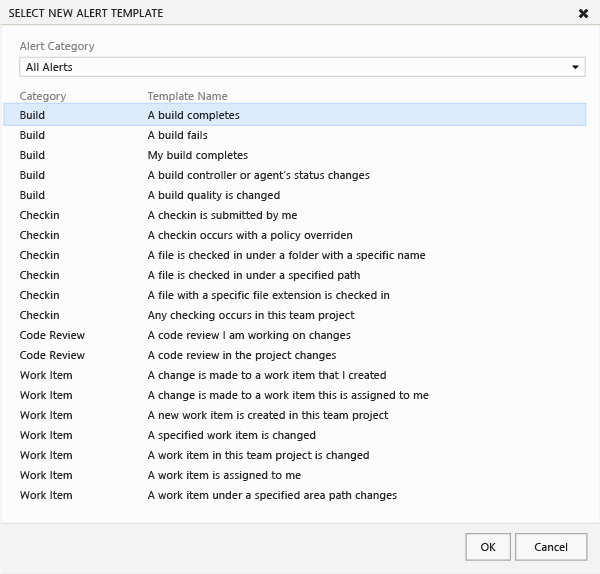Select 'A work item under a specified area path changes'

point(295,495)
